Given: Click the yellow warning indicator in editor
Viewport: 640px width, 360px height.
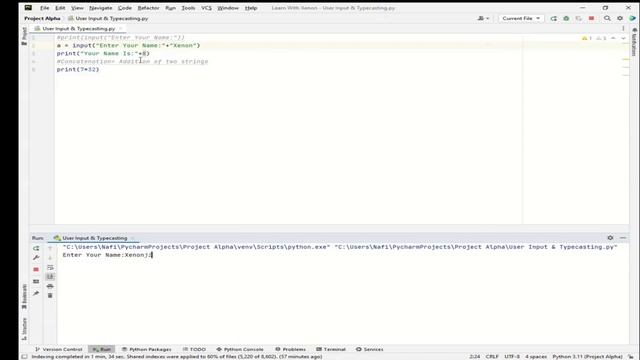Looking at the screenshot, I should (x=587, y=38).
